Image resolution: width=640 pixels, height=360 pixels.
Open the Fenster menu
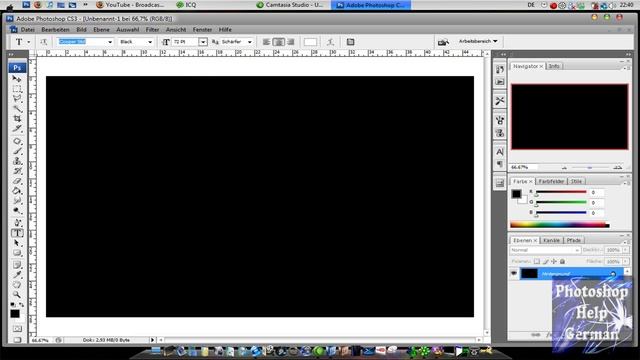click(x=202, y=30)
